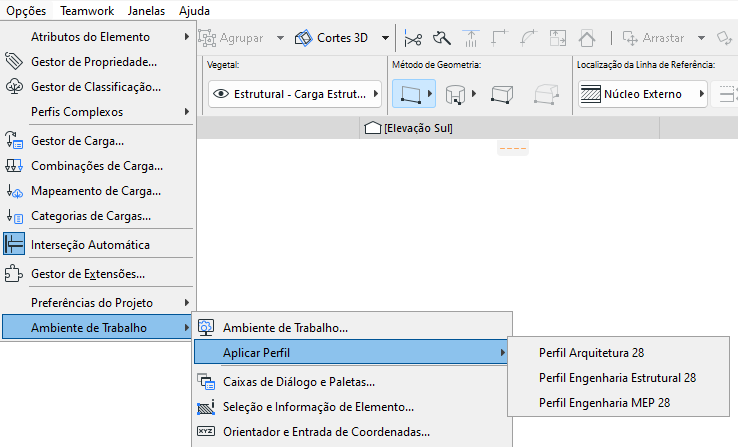Open Gestor de Classificação
Screen dimensions: 738x447
point(99,87)
